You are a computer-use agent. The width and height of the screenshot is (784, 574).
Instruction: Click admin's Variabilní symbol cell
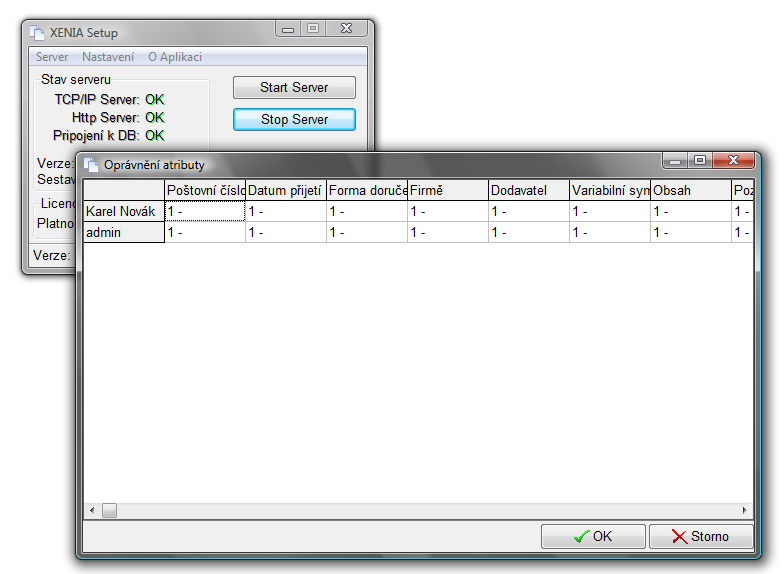tap(610, 232)
